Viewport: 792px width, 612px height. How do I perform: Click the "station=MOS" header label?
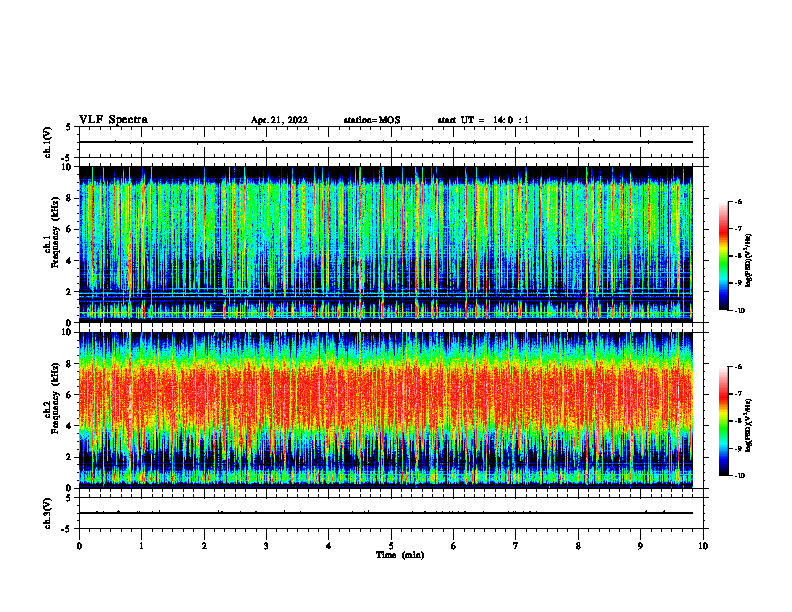(x=372, y=120)
